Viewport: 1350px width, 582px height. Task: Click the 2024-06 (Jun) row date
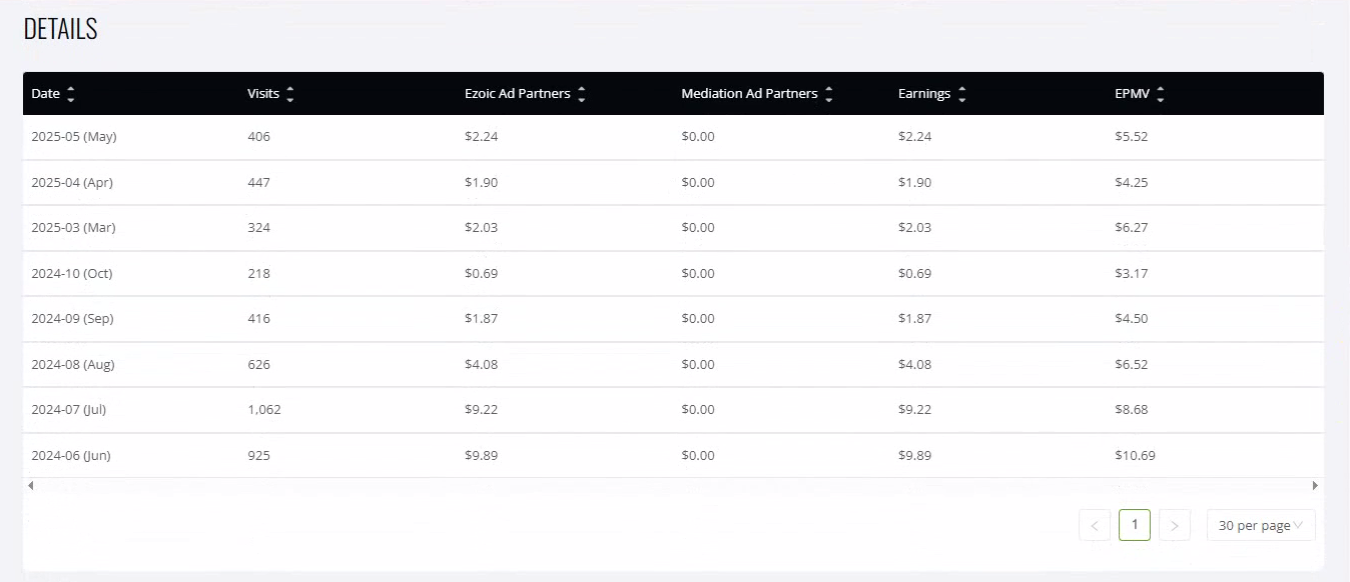click(71, 455)
